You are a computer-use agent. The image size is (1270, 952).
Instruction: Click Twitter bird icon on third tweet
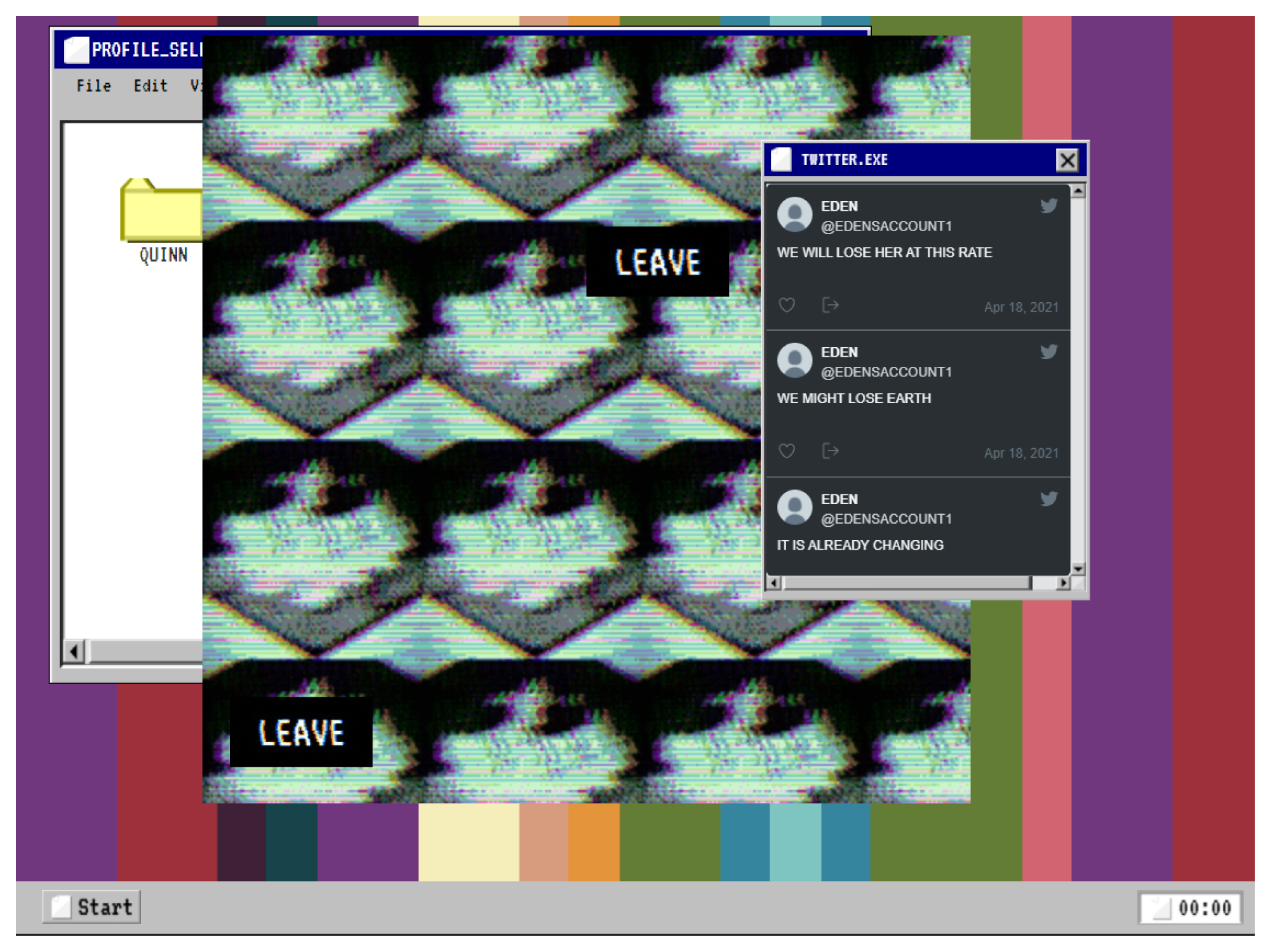pyautogui.click(x=1048, y=499)
